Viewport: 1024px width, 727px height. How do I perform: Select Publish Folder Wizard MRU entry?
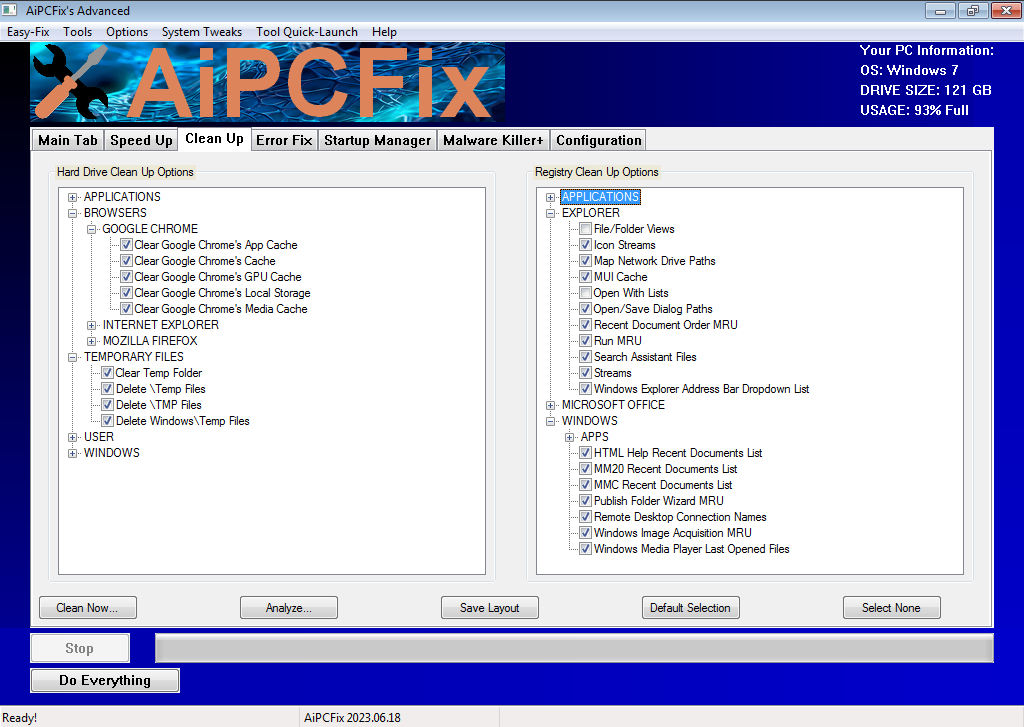pos(658,501)
